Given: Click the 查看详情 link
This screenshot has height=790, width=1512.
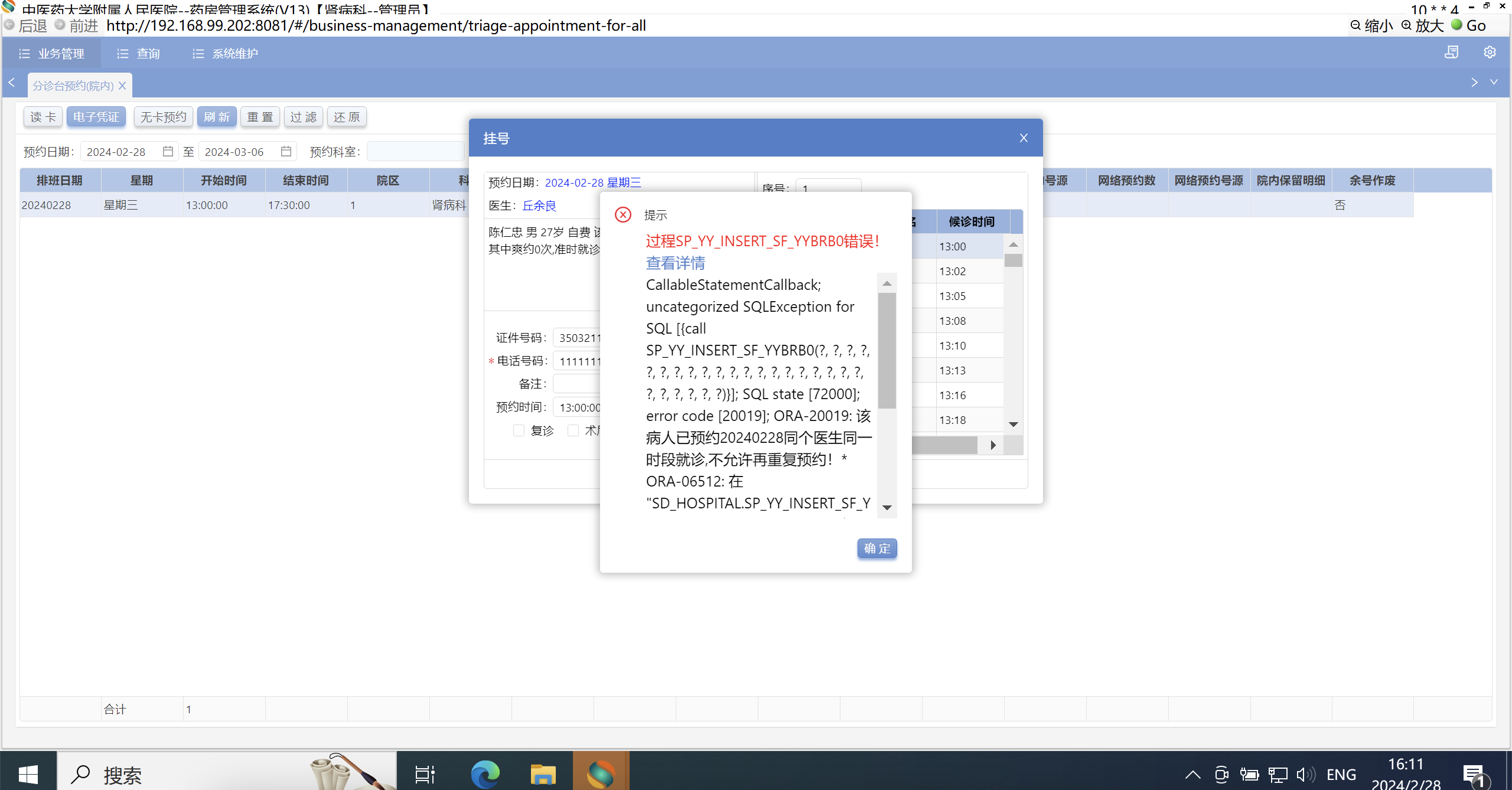Looking at the screenshot, I should tap(675, 263).
